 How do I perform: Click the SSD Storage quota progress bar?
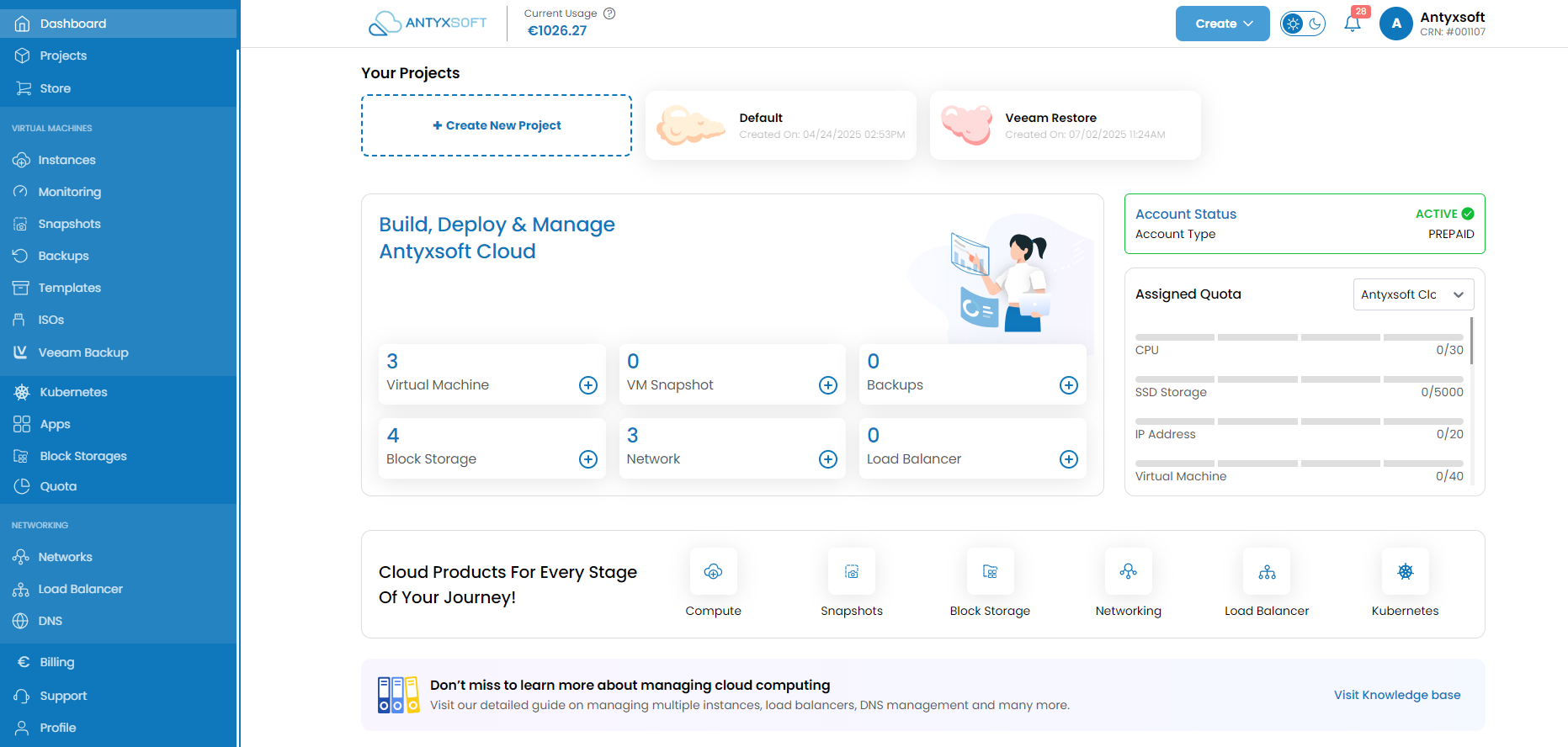(1300, 379)
